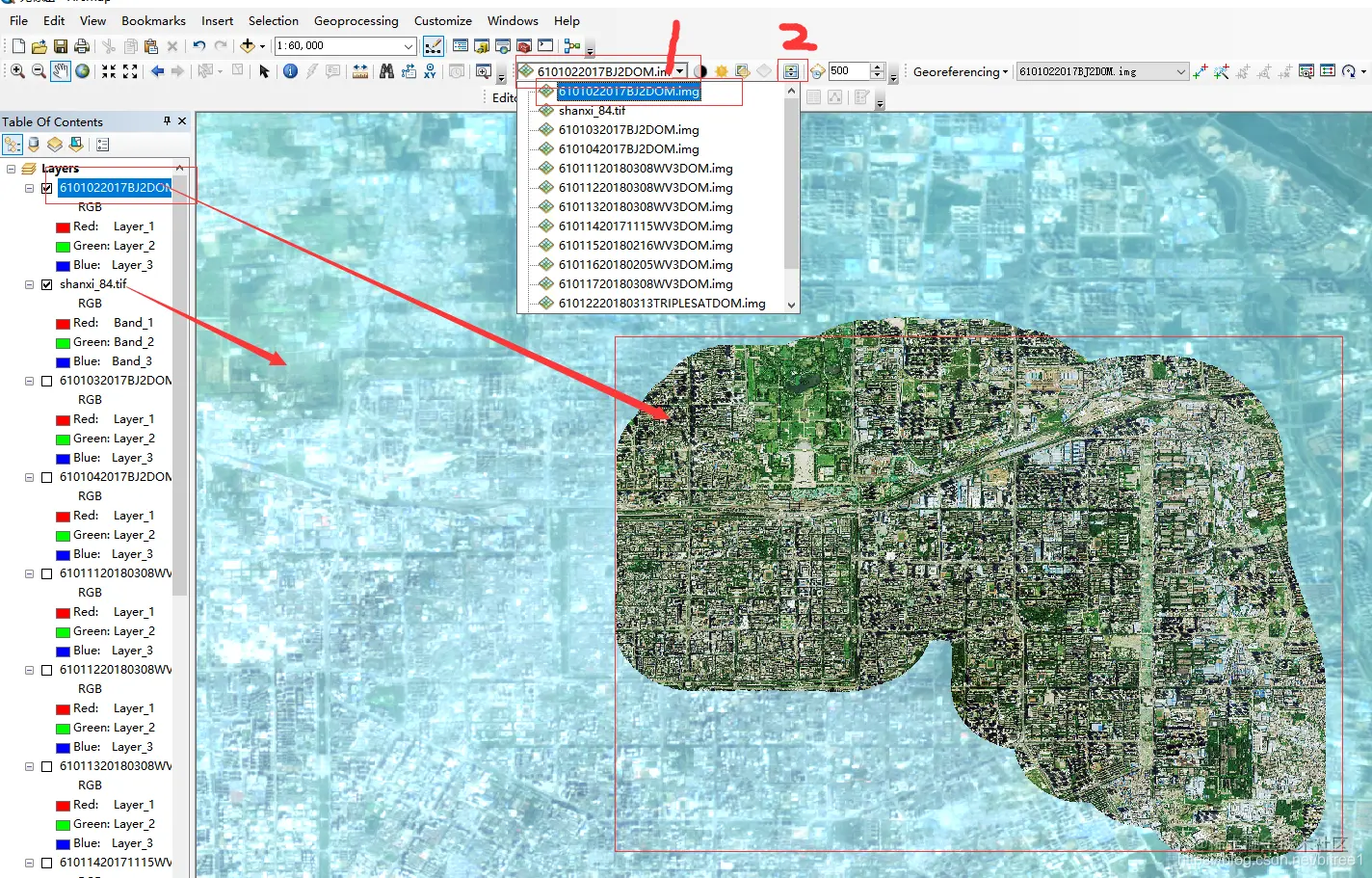Open the Python window icon
Image resolution: width=1372 pixels, height=878 pixels.
tap(545, 45)
